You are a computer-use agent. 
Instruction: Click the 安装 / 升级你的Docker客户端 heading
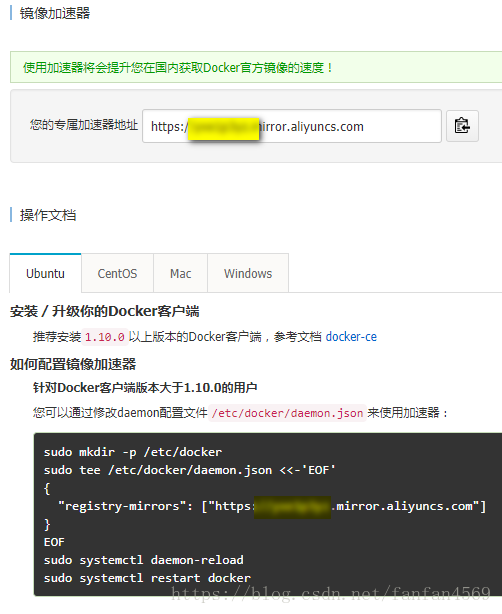(105, 312)
